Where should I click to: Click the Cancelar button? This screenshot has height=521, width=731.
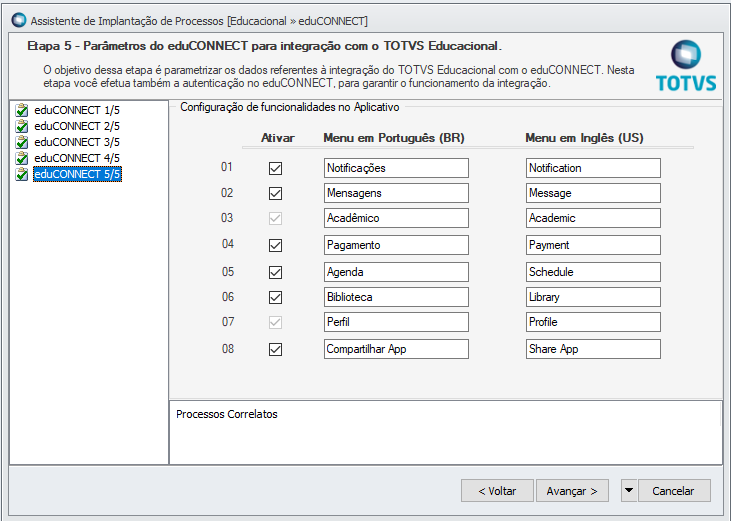click(x=673, y=490)
